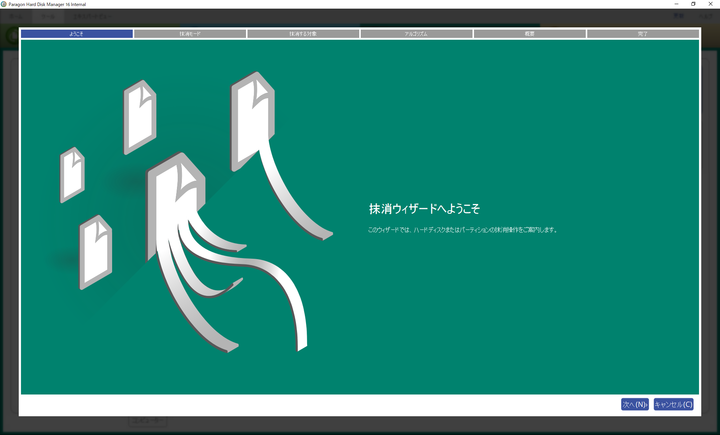Select the 完了 step tab
The width and height of the screenshot is (720, 435).
tap(642, 33)
